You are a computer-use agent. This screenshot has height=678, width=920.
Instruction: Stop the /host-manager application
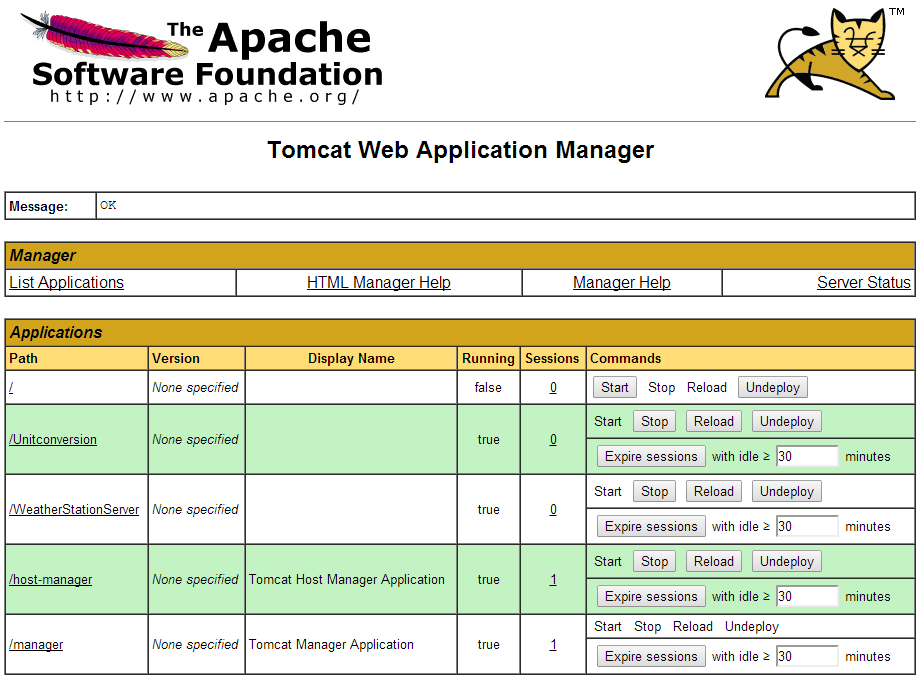[x=654, y=561]
